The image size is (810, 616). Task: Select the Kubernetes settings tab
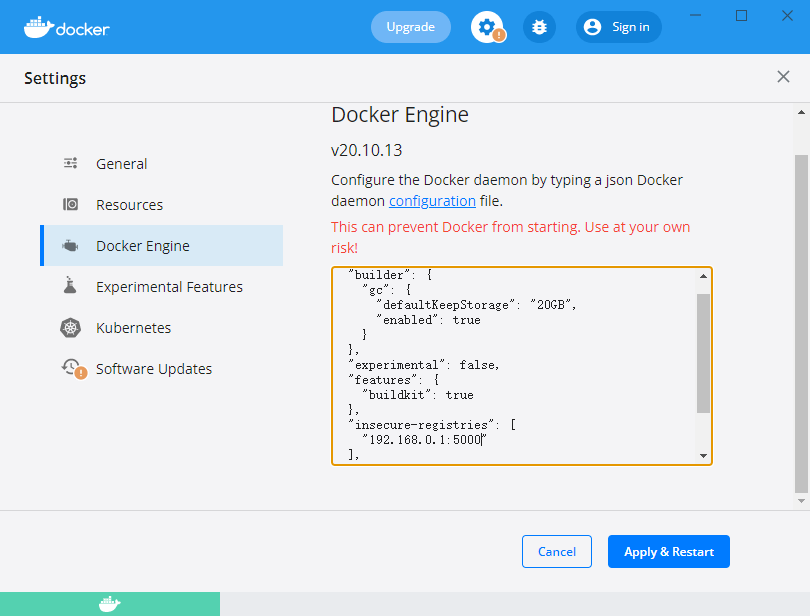pos(162,328)
